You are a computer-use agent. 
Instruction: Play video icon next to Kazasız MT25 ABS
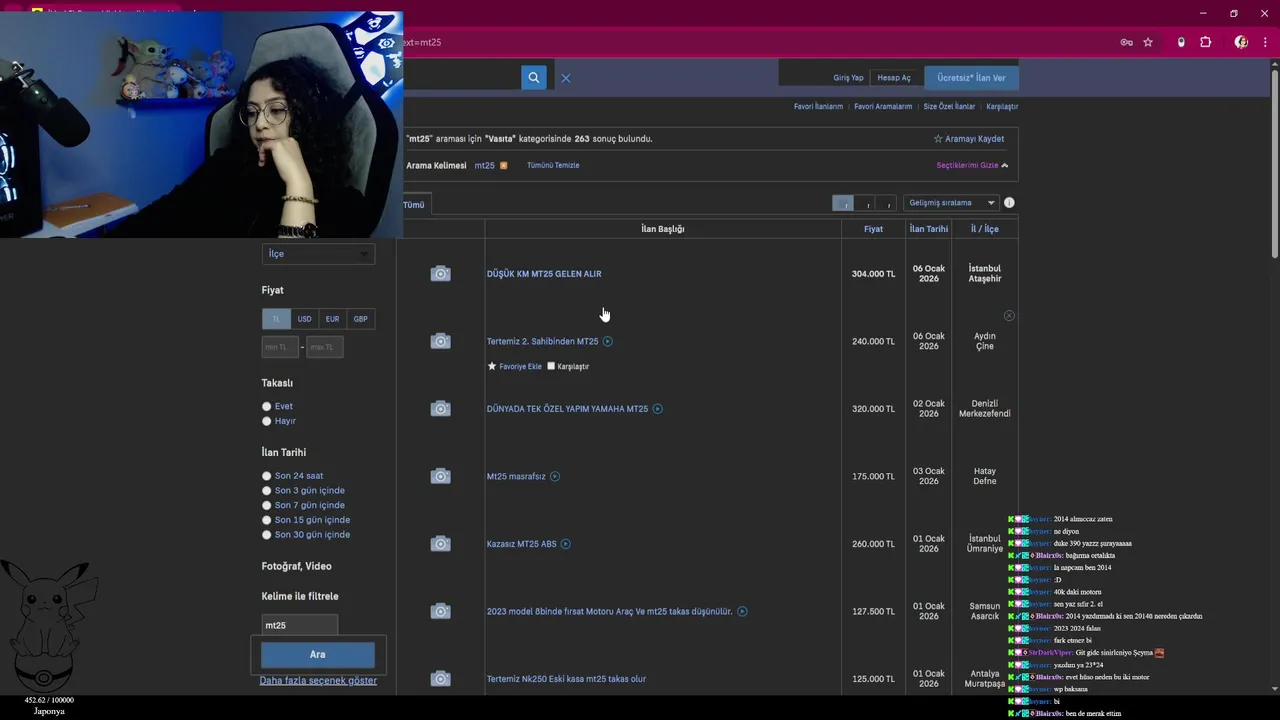tap(565, 544)
